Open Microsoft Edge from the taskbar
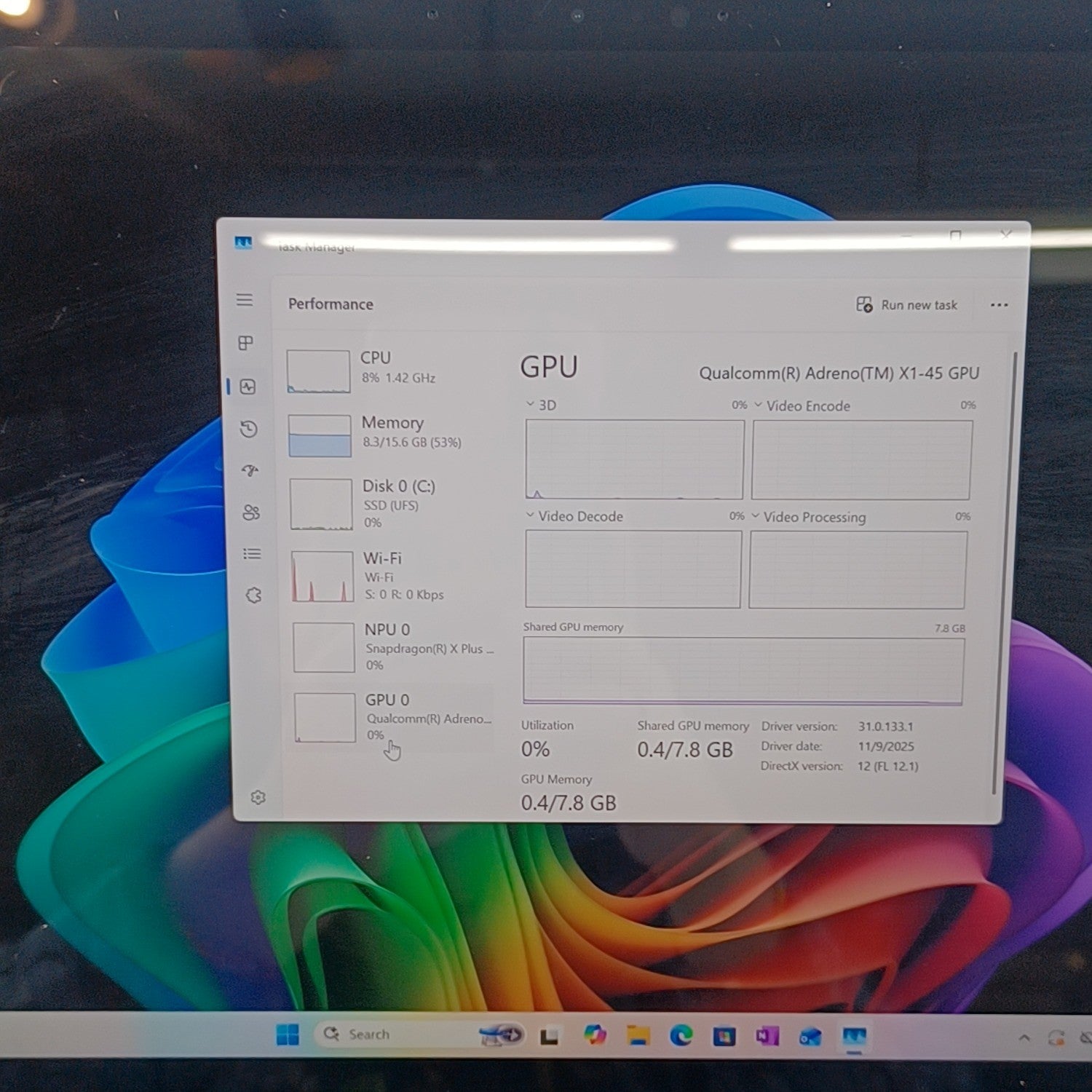1092x1092 pixels. pos(681,1034)
